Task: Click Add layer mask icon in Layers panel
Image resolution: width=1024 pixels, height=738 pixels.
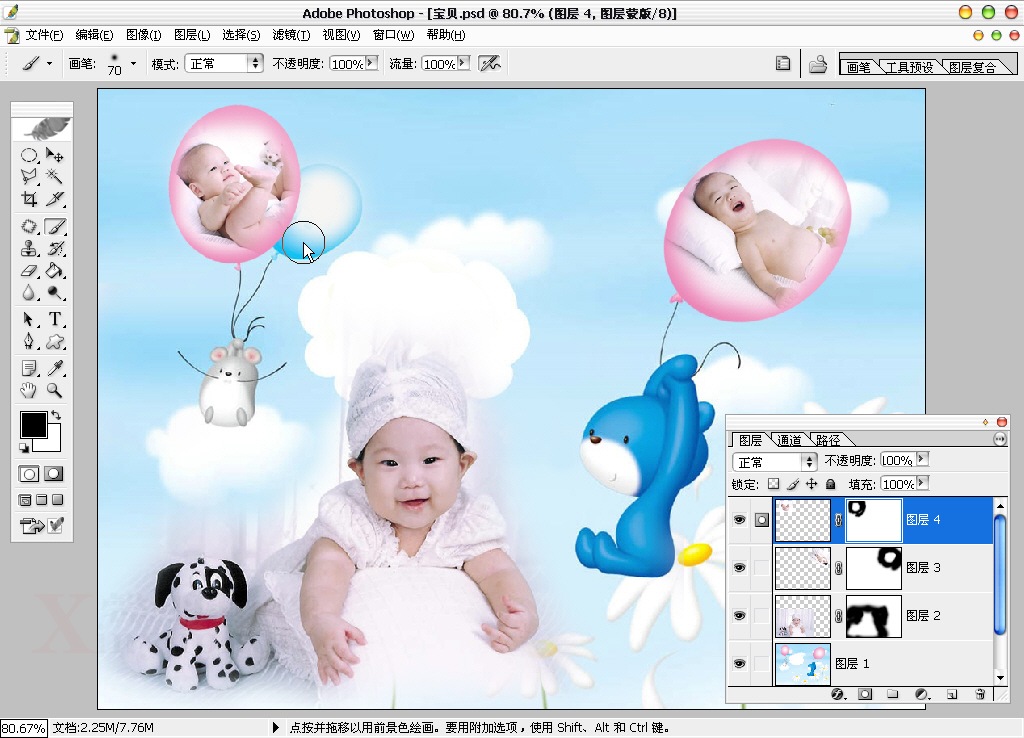Action: coord(865,694)
